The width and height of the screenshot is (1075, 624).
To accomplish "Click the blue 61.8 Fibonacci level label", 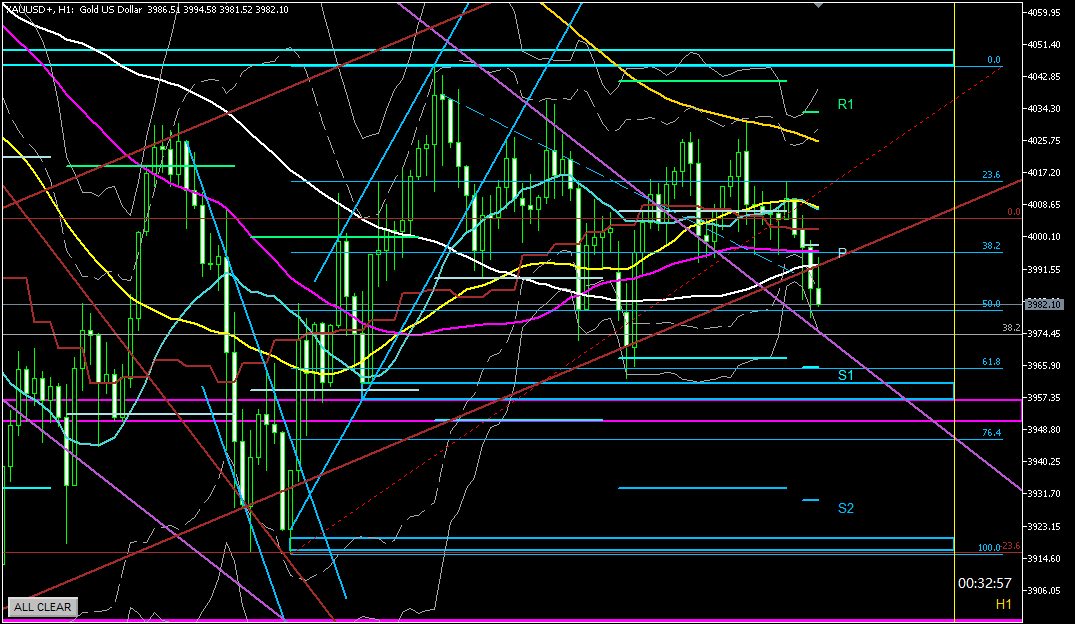I will [x=990, y=362].
